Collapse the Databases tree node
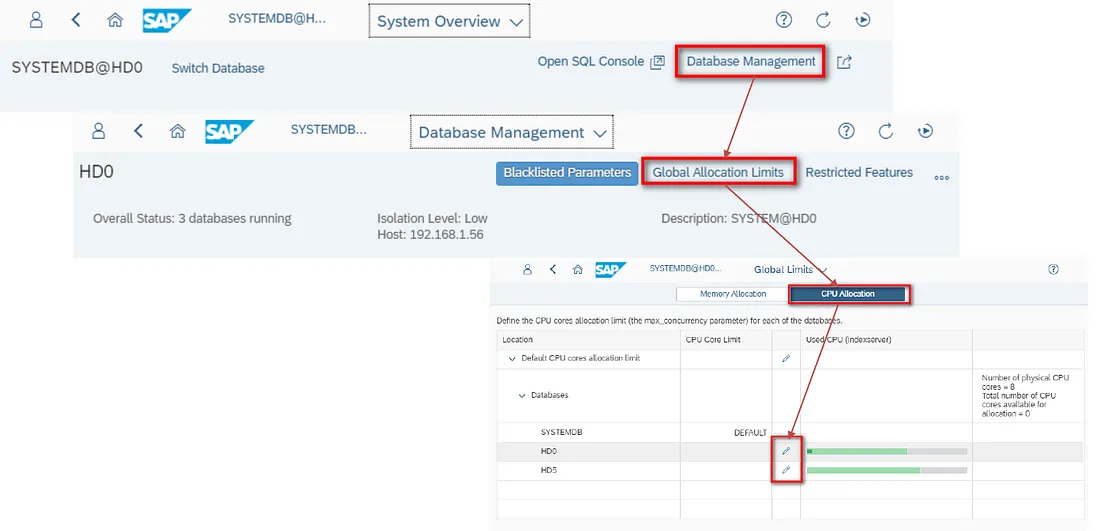The height and width of the screenshot is (531, 1100). (521, 396)
